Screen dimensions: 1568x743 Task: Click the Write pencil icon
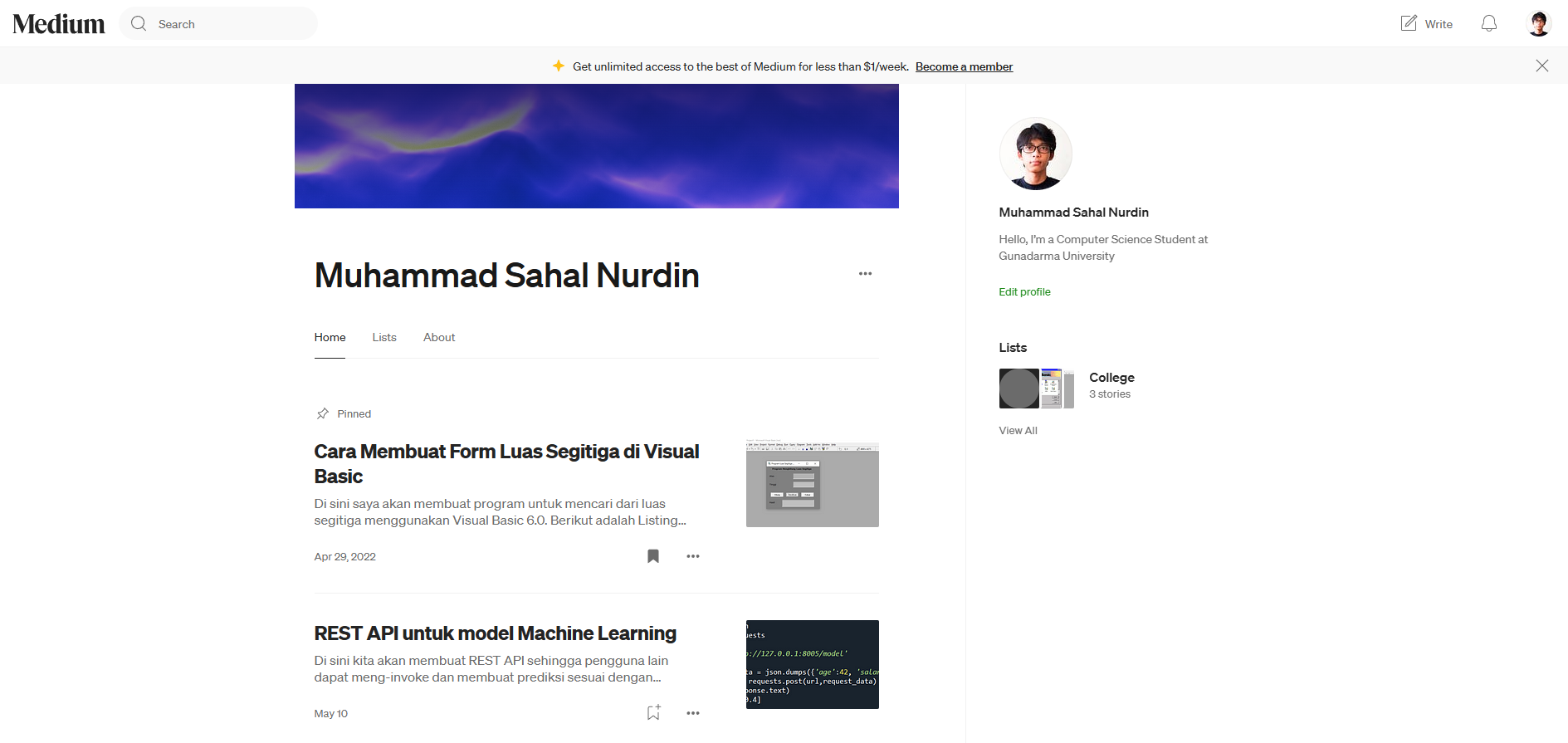(x=1409, y=23)
